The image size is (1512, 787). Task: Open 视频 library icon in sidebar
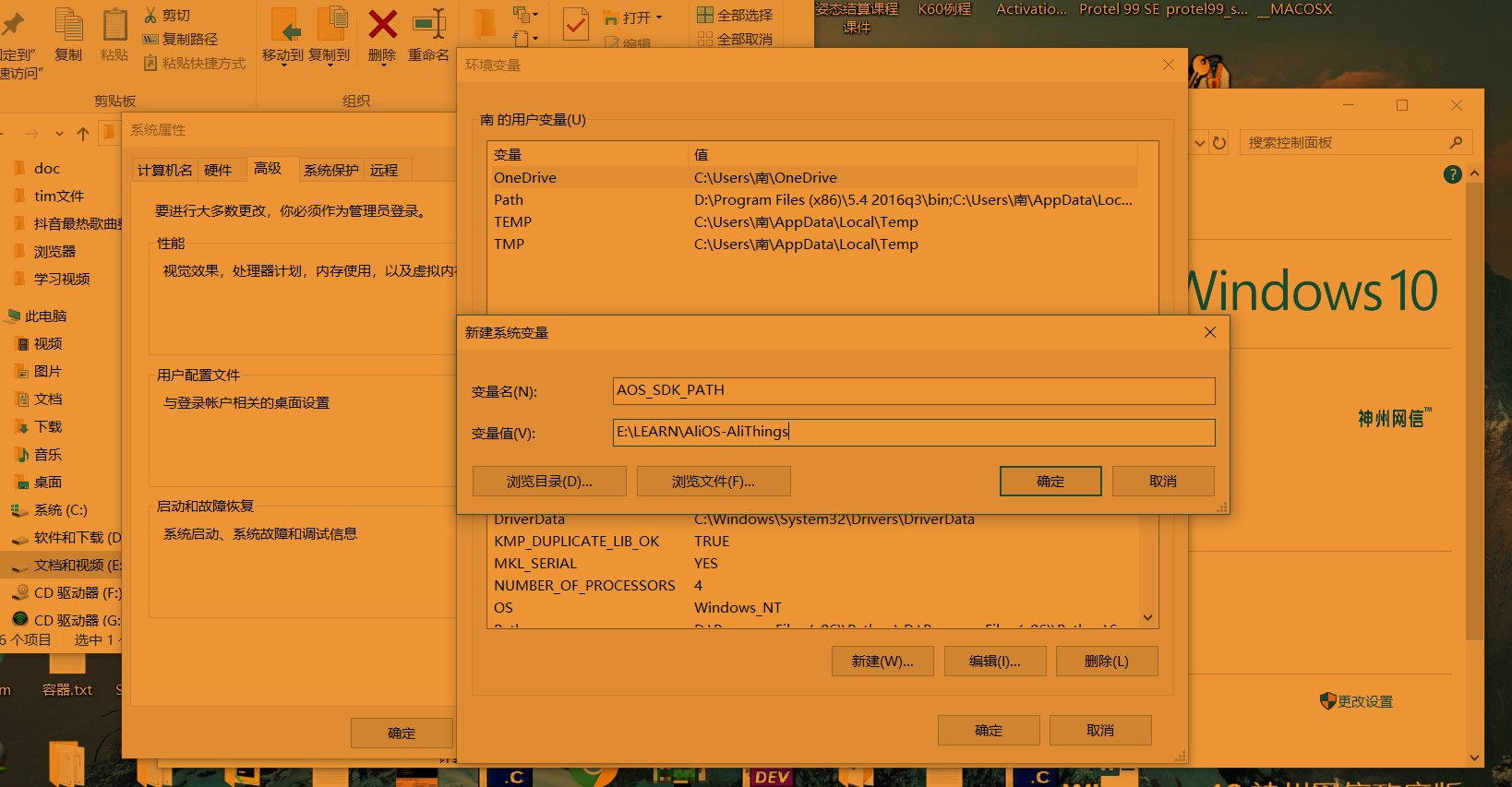pyautogui.click(x=23, y=343)
